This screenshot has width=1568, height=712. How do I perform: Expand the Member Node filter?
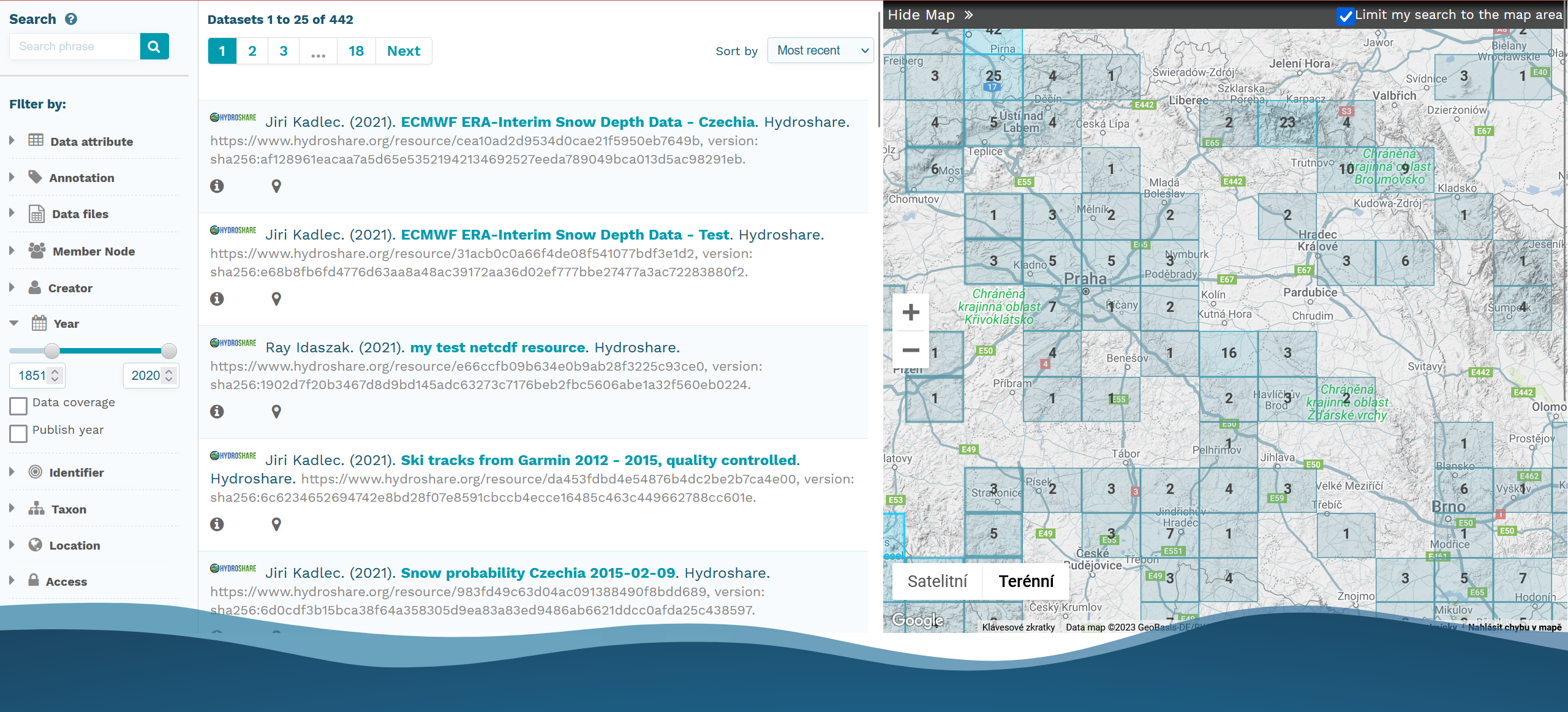tap(12, 251)
